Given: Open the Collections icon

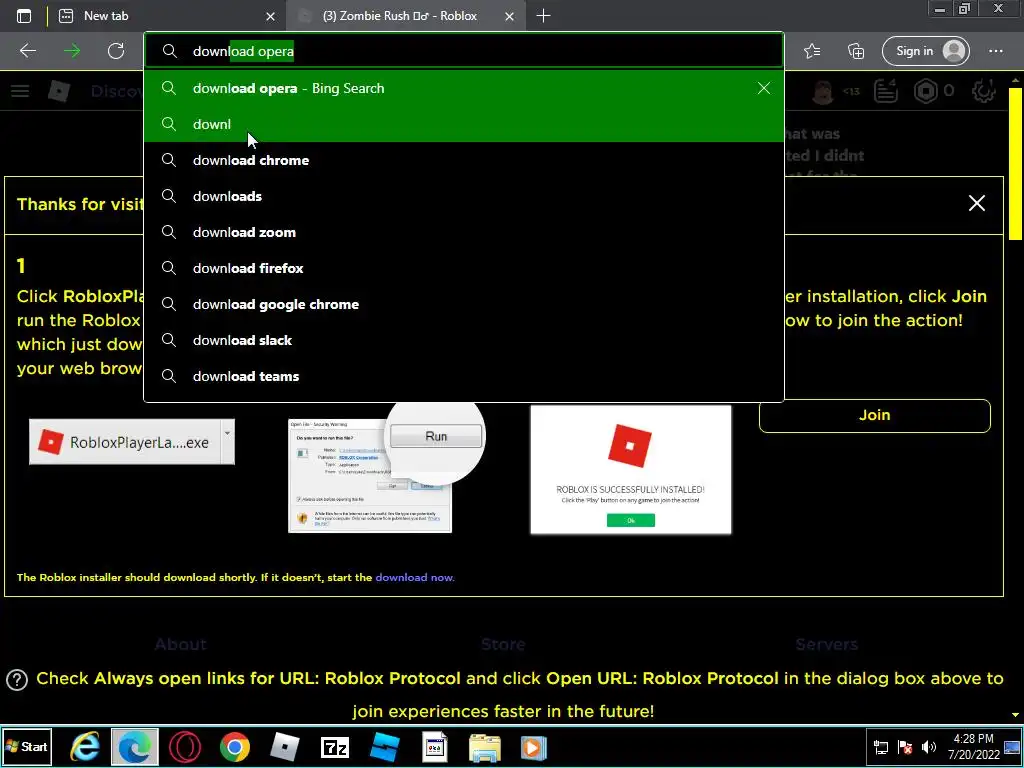Looking at the screenshot, I should pos(856,51).
